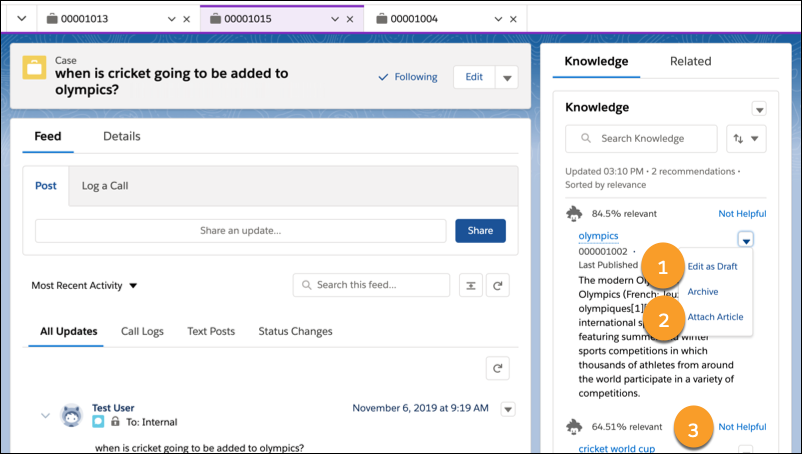Click the text post type icon

click(x=98, y=422)
